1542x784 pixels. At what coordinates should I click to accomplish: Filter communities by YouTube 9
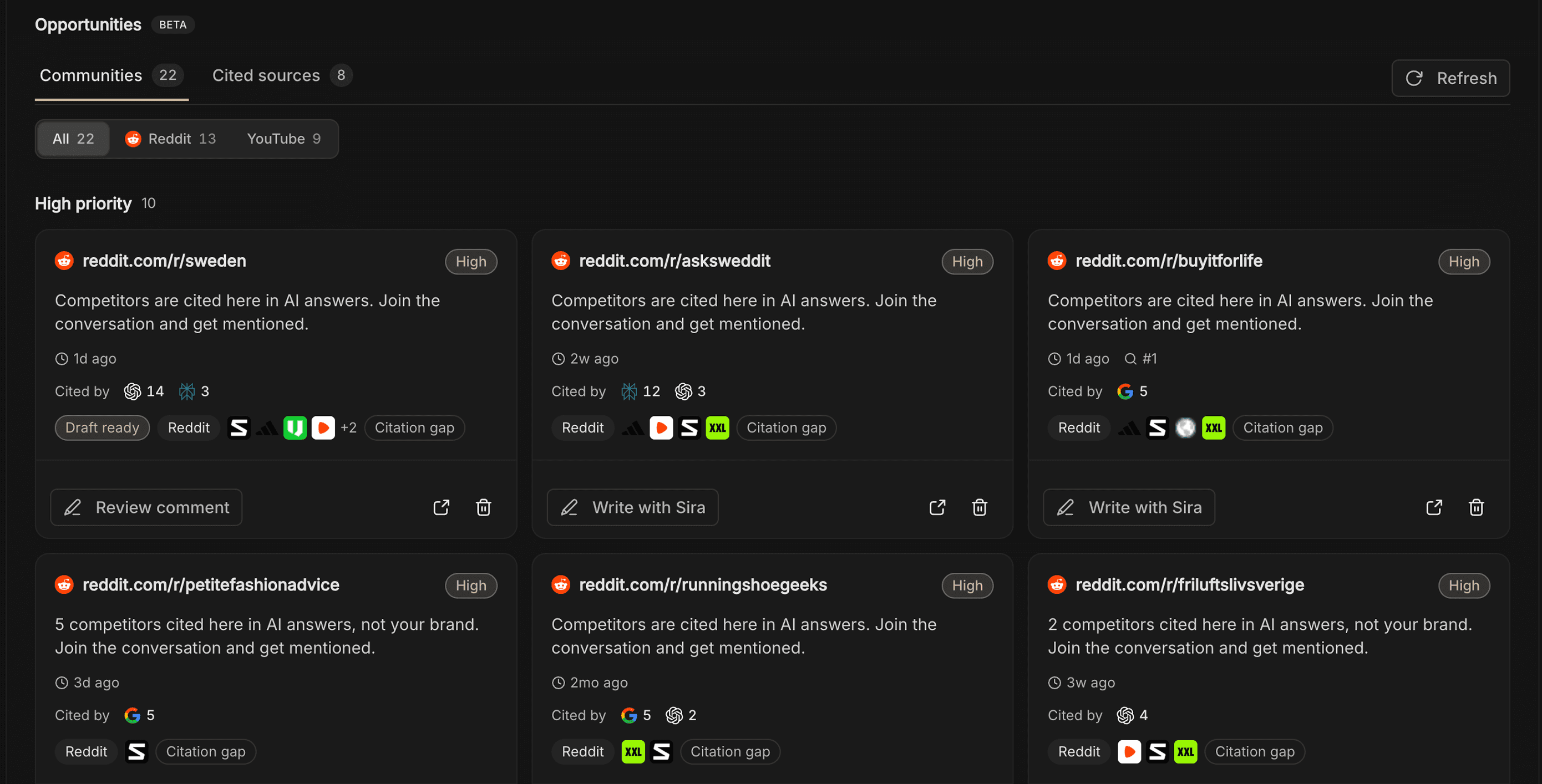tap(284, 139)
